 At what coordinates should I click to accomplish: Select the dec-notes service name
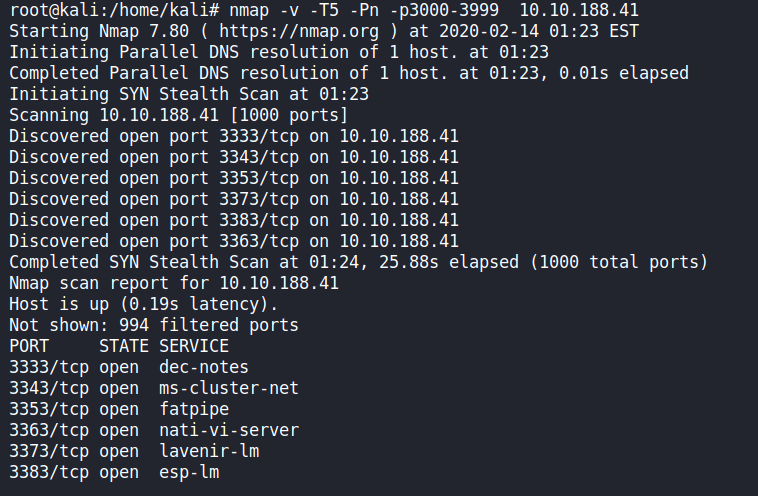pyautogui.click(x=203, y=367)
